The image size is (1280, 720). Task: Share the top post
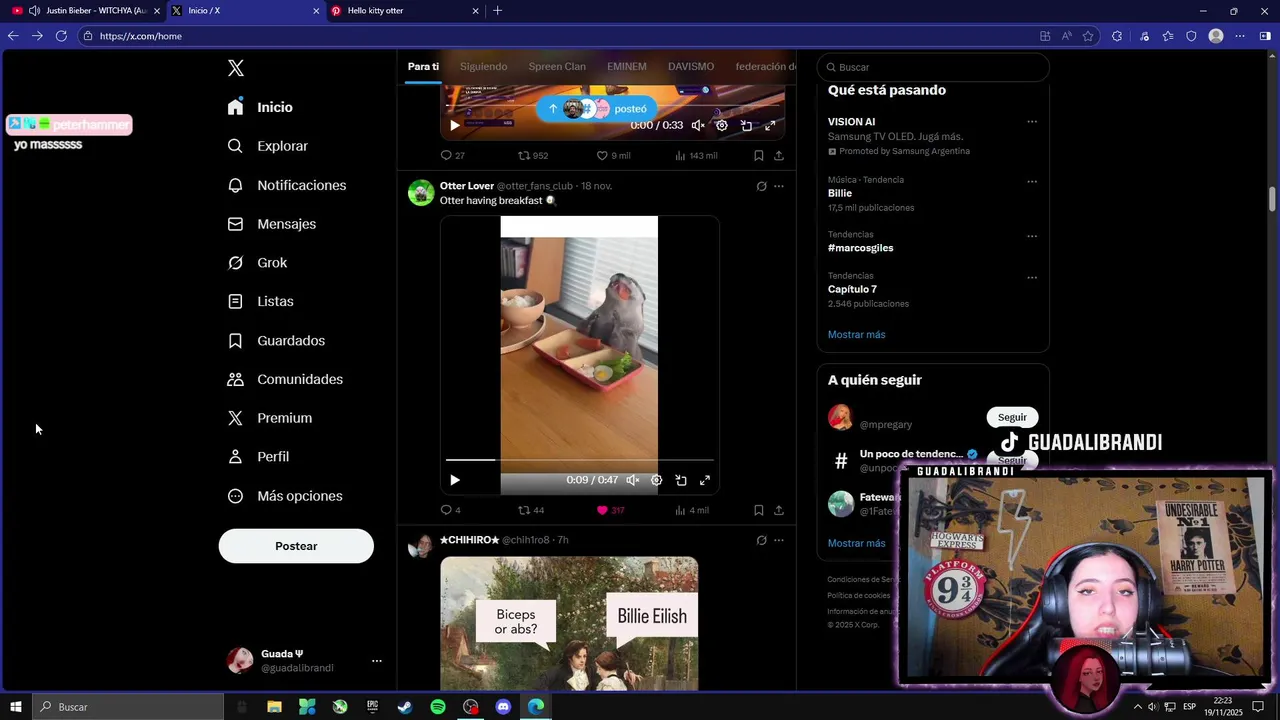(779, 156)
